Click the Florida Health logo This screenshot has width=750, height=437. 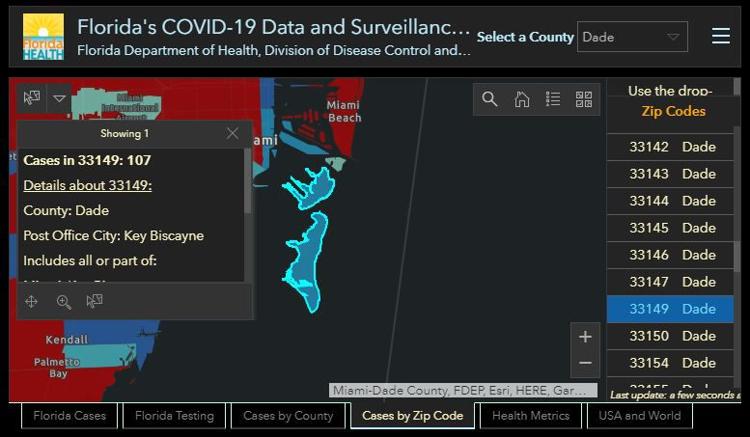pos(43,37)
